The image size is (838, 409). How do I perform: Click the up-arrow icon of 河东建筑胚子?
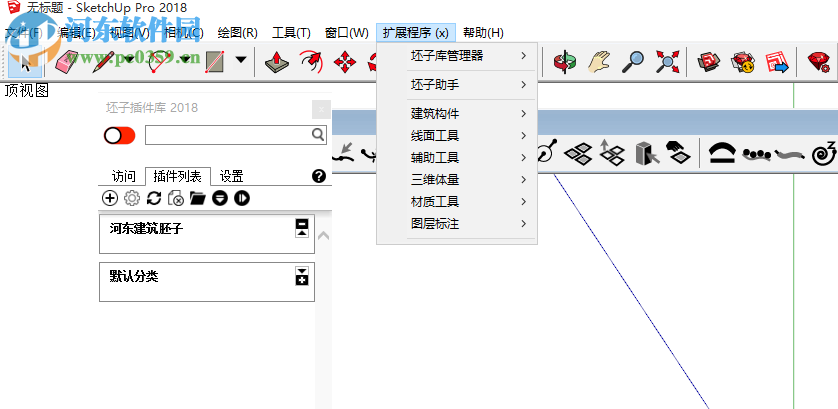[302, 233]
